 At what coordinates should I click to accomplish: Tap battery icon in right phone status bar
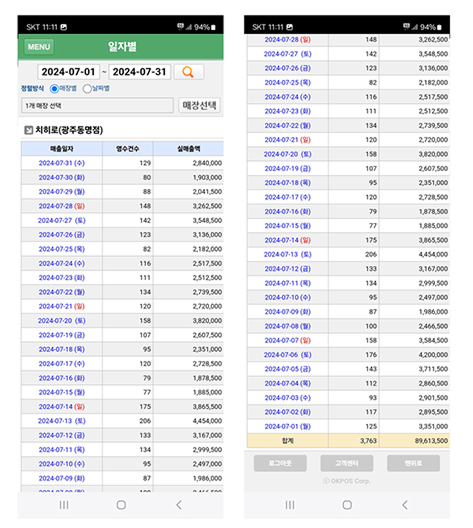tap(439, 27)
